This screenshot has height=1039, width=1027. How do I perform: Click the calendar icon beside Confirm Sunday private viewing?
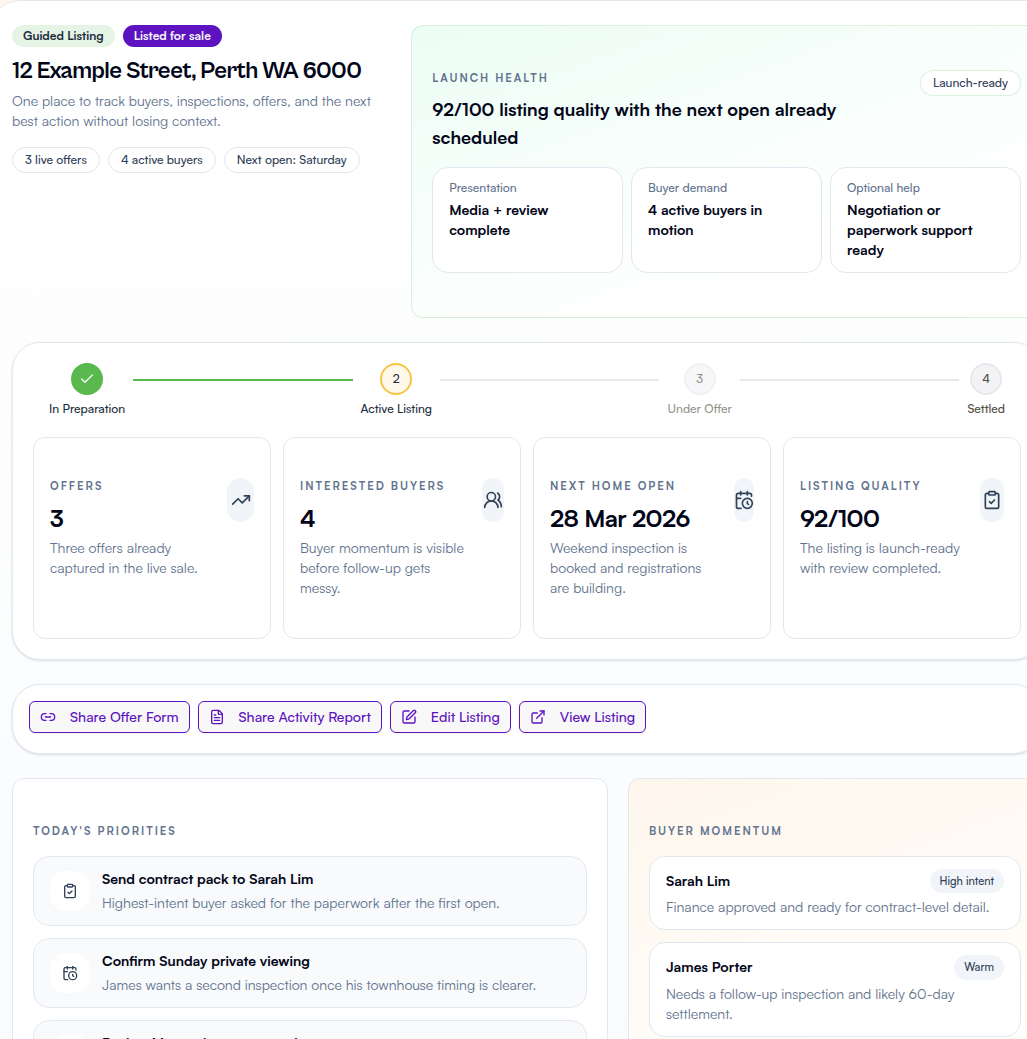click(x=69, y=971)
